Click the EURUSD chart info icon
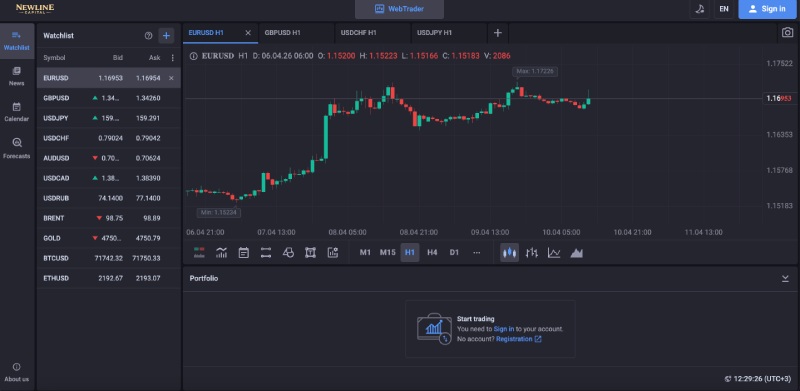The width and height of the screenshot is (800, 391). pos(193,56)
